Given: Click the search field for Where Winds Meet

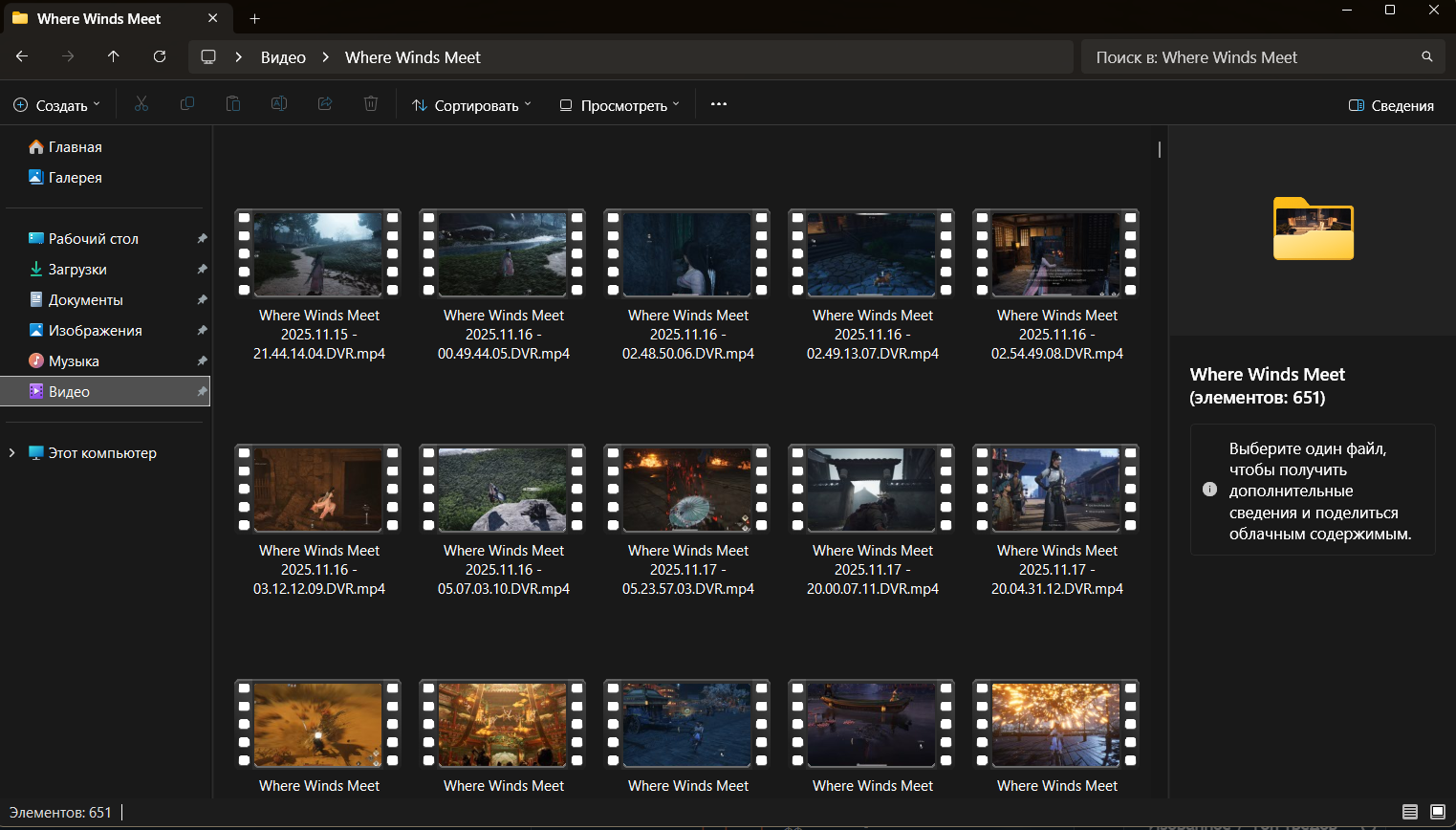Looking at the screenshot, I should [1252, 57].
